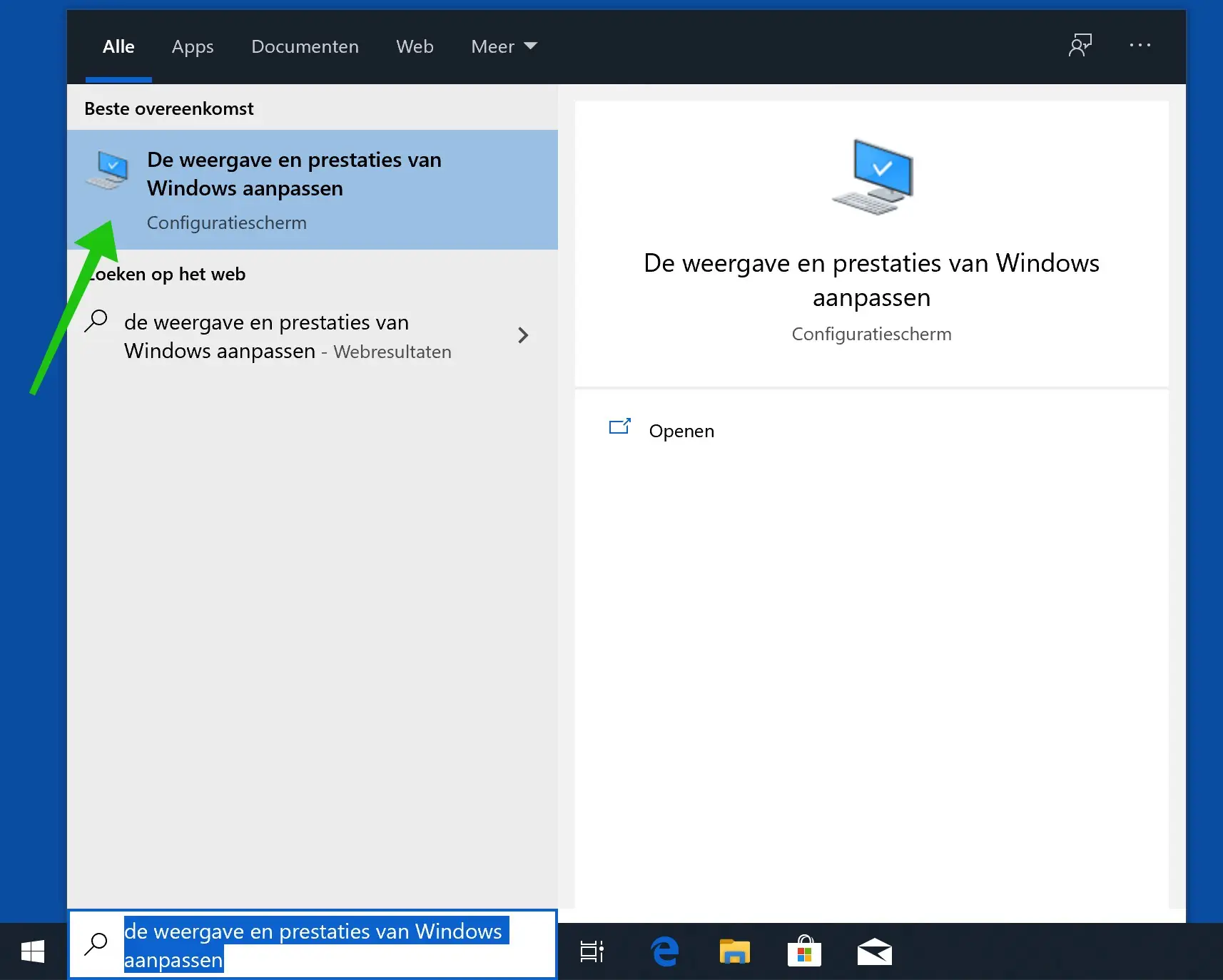Screen dimensions: 1223x980
Task: Switch to the Alle tab
Action: 118,46
